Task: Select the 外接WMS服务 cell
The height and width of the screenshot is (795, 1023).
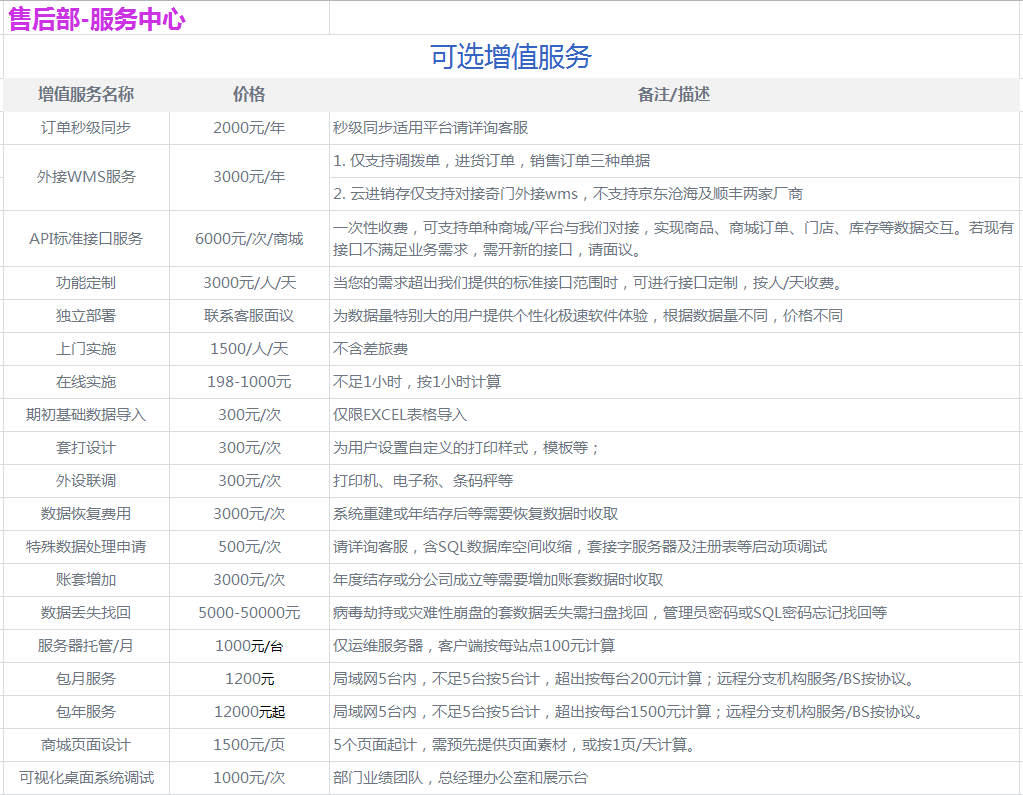Action: click(x=86, y=177)
